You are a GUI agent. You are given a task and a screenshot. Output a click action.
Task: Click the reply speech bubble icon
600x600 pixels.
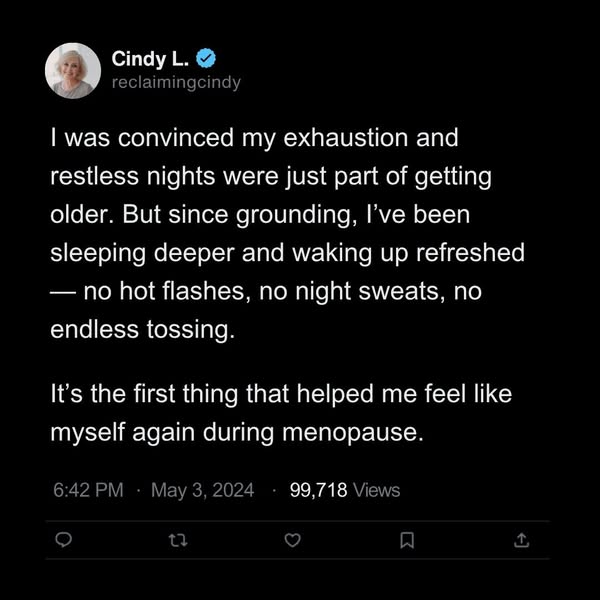click(62, 541)
